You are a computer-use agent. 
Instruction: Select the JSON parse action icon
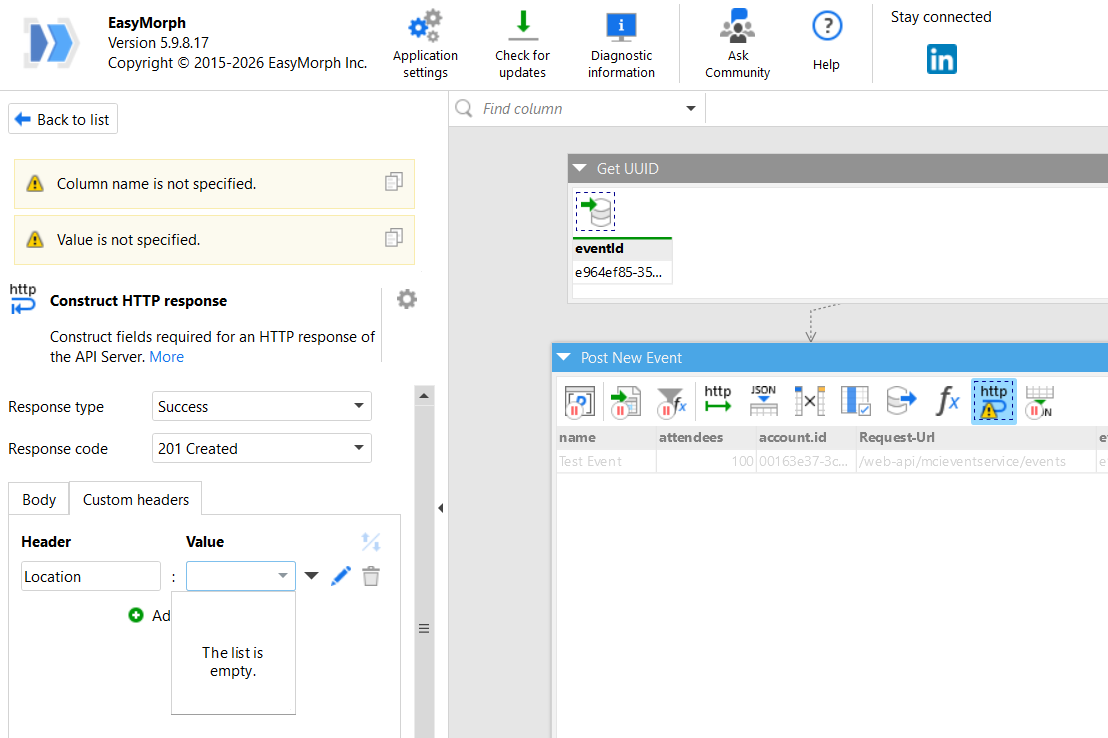coord(763,401)
